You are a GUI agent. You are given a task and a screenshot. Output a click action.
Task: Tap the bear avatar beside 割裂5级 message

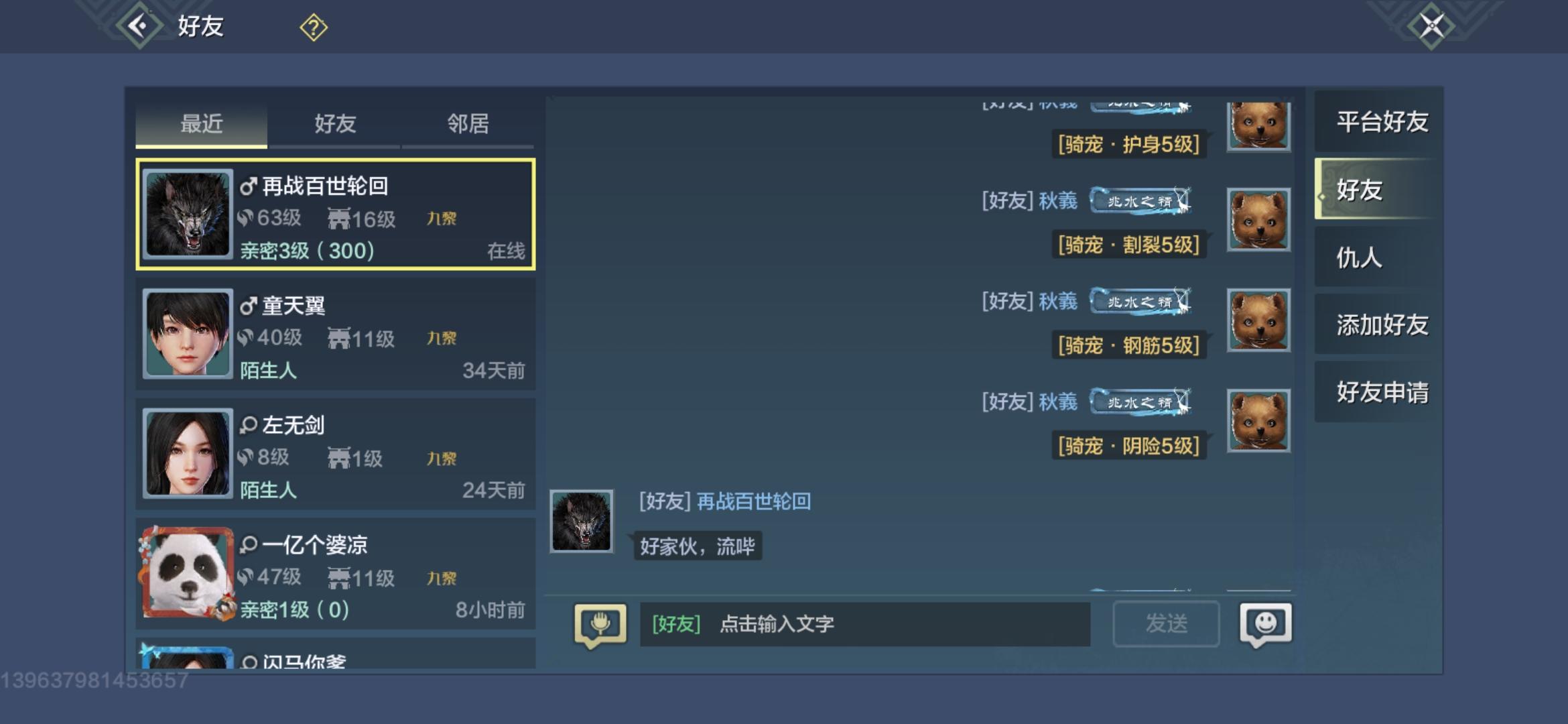(x=1258, y=219)
